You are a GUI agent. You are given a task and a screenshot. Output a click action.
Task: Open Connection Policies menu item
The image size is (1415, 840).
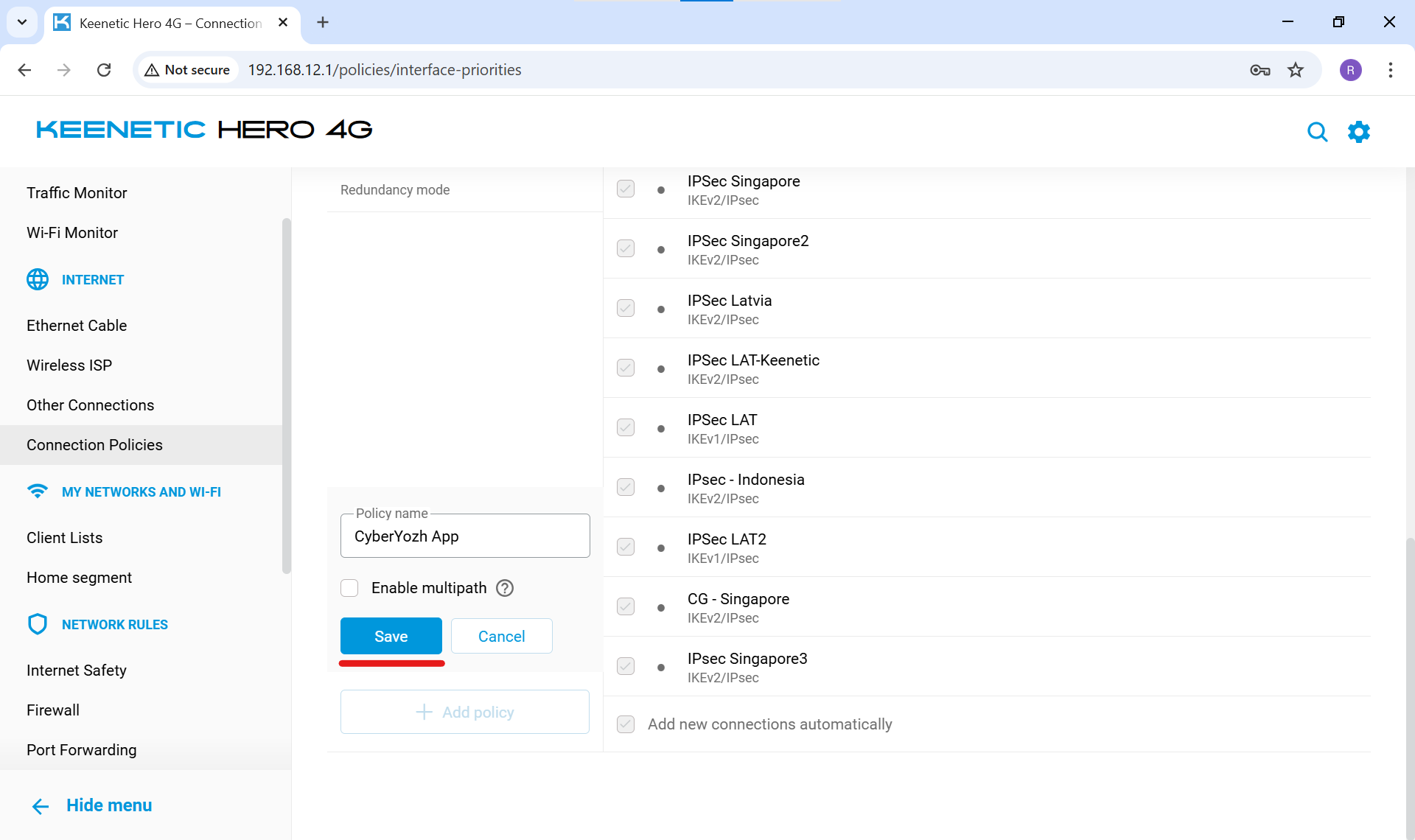94,445
